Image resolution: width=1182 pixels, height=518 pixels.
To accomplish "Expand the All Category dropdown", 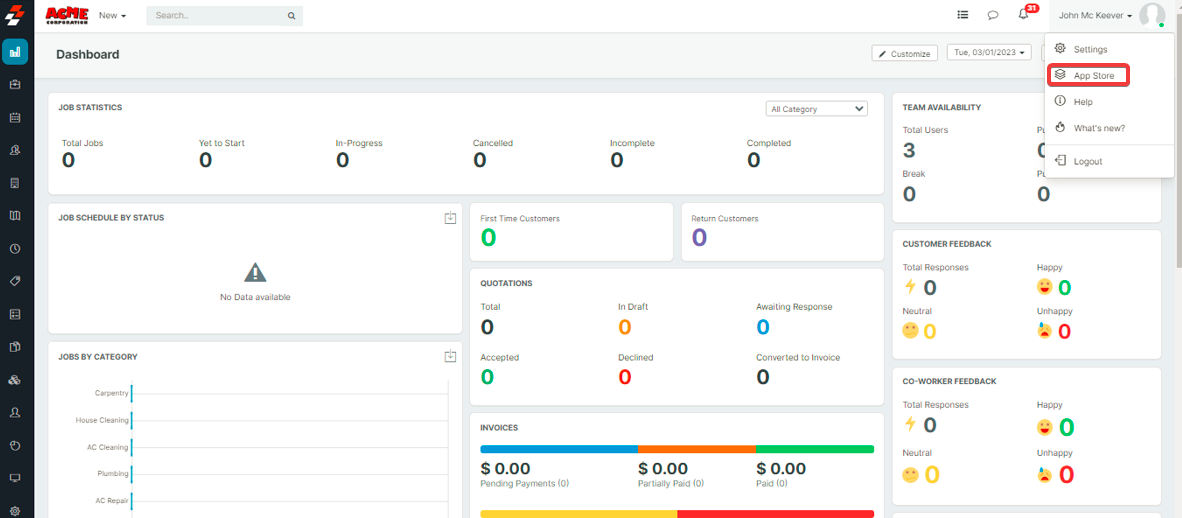I will [817, 109].
